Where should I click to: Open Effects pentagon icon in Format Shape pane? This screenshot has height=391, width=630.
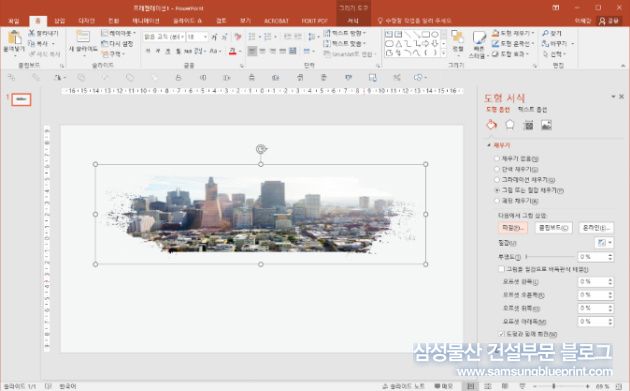510,125
